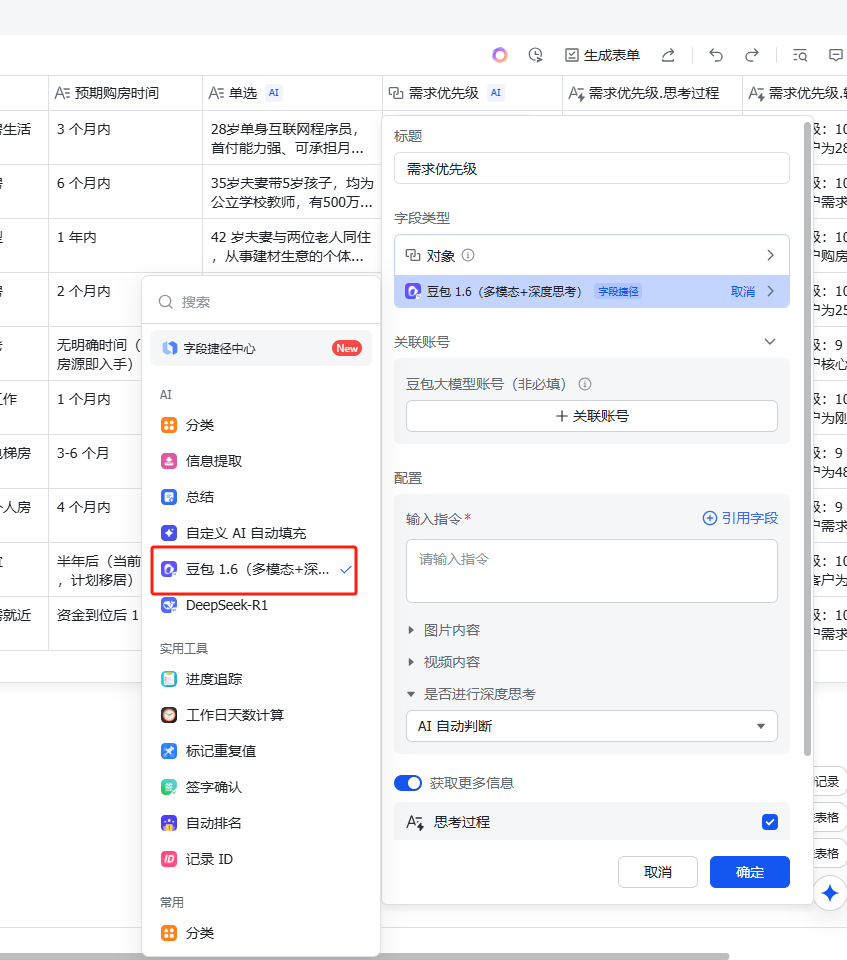Open the colorful AI assistant ring icon
The height and width of the screenshot is (960, 847).
tap(500, 55)
